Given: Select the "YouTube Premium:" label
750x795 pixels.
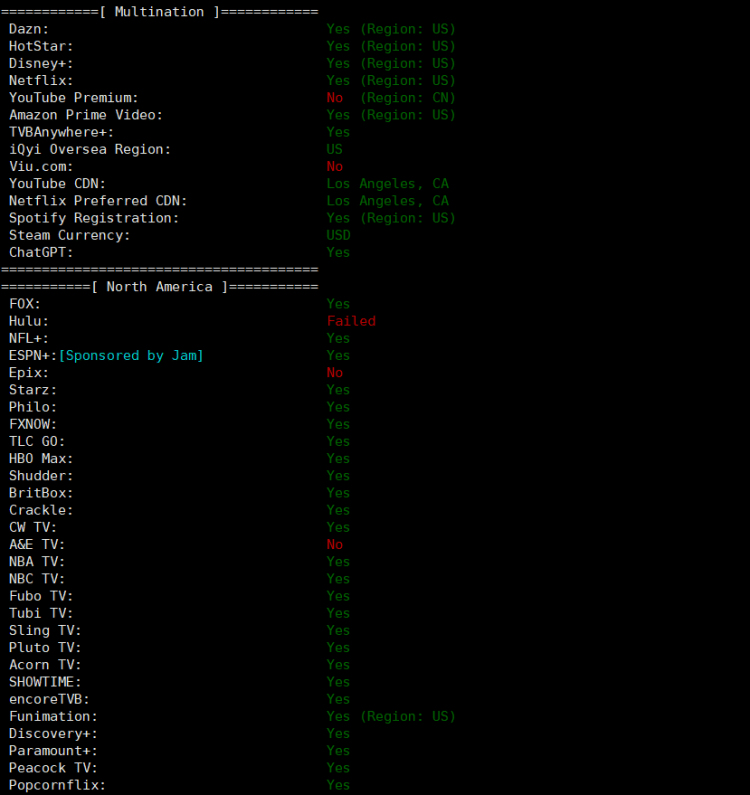Looking at the screenshot, I should pos(74,98).
